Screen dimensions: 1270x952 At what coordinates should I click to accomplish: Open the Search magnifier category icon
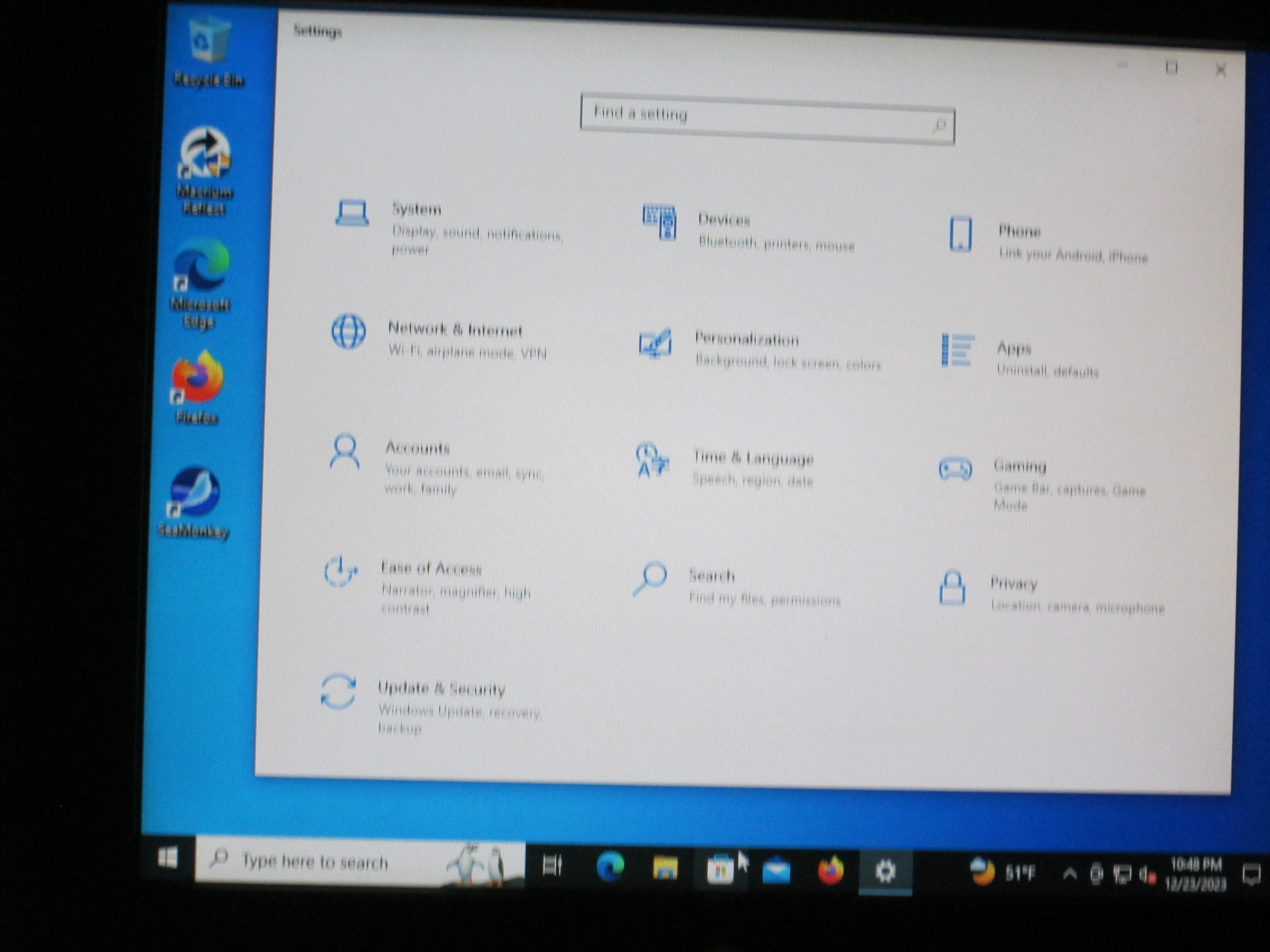point(649,578)
